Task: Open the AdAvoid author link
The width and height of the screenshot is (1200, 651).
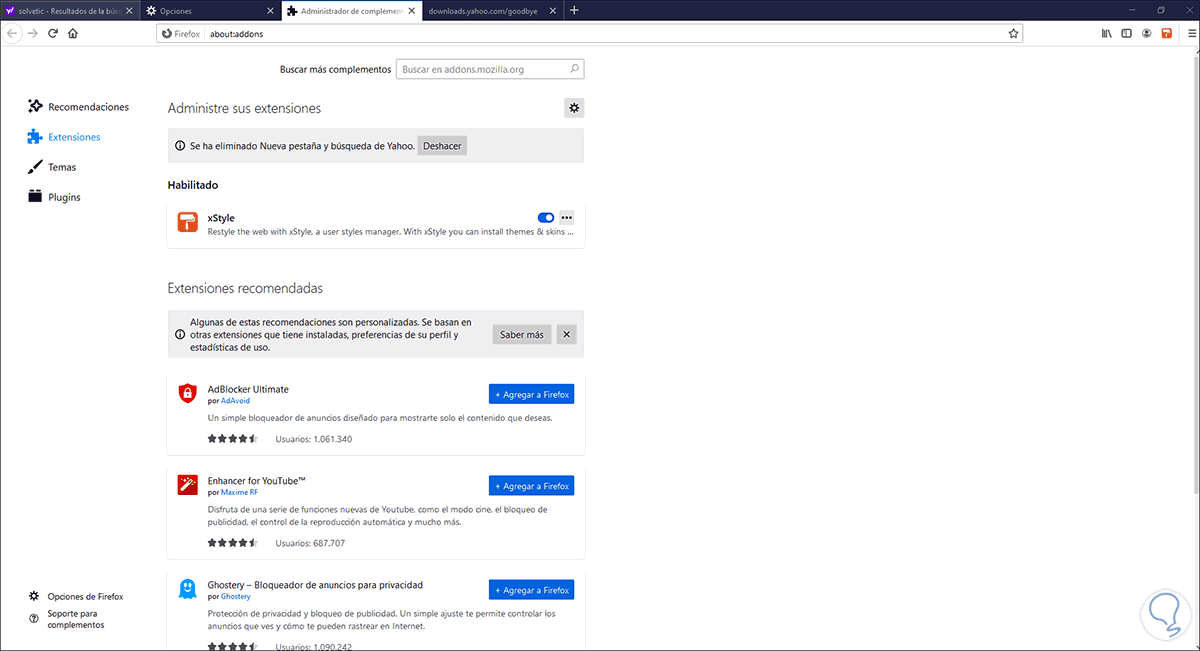Action: coord(235,401)
